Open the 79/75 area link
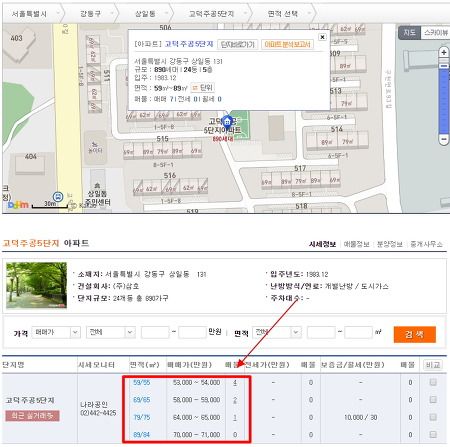The width and height of the screenshot is (450, 447). 141,417
